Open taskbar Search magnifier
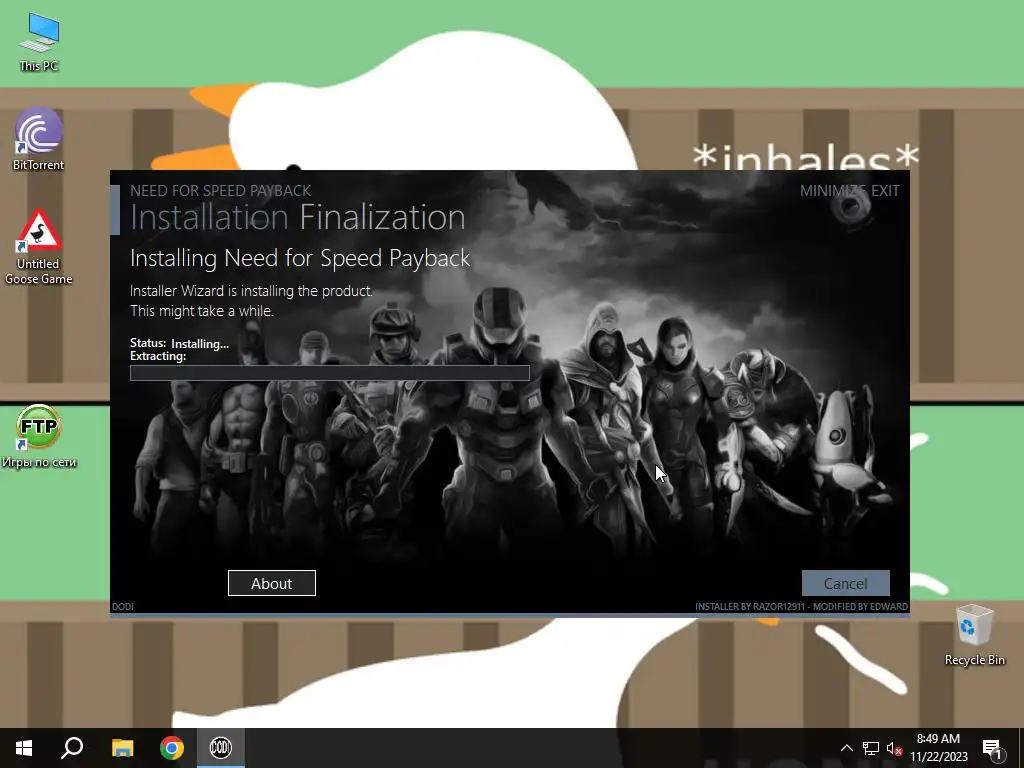 pos(72,748)
